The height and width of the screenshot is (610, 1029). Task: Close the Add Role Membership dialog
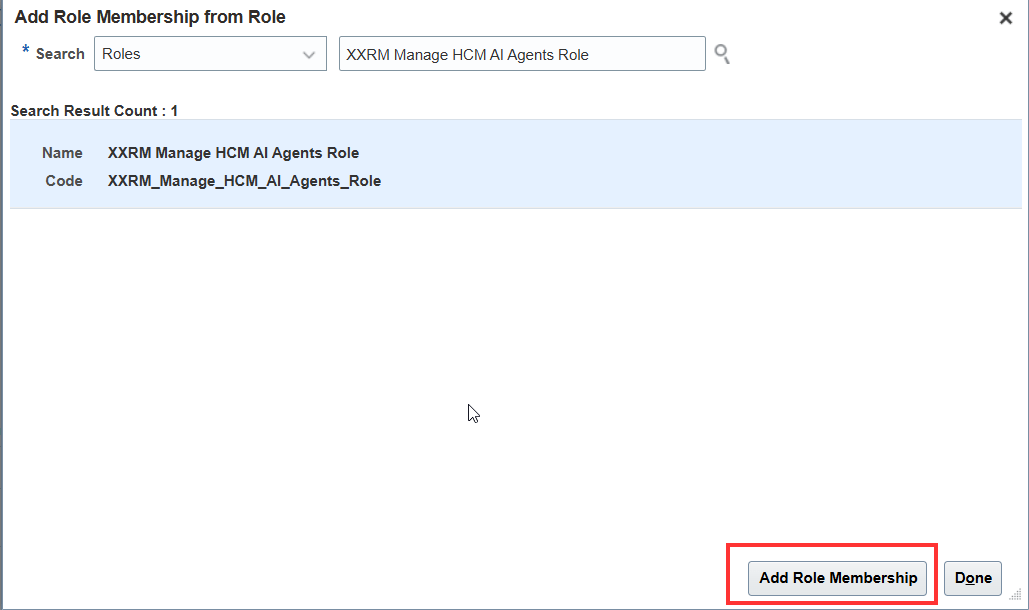[x=1006, y=18]
